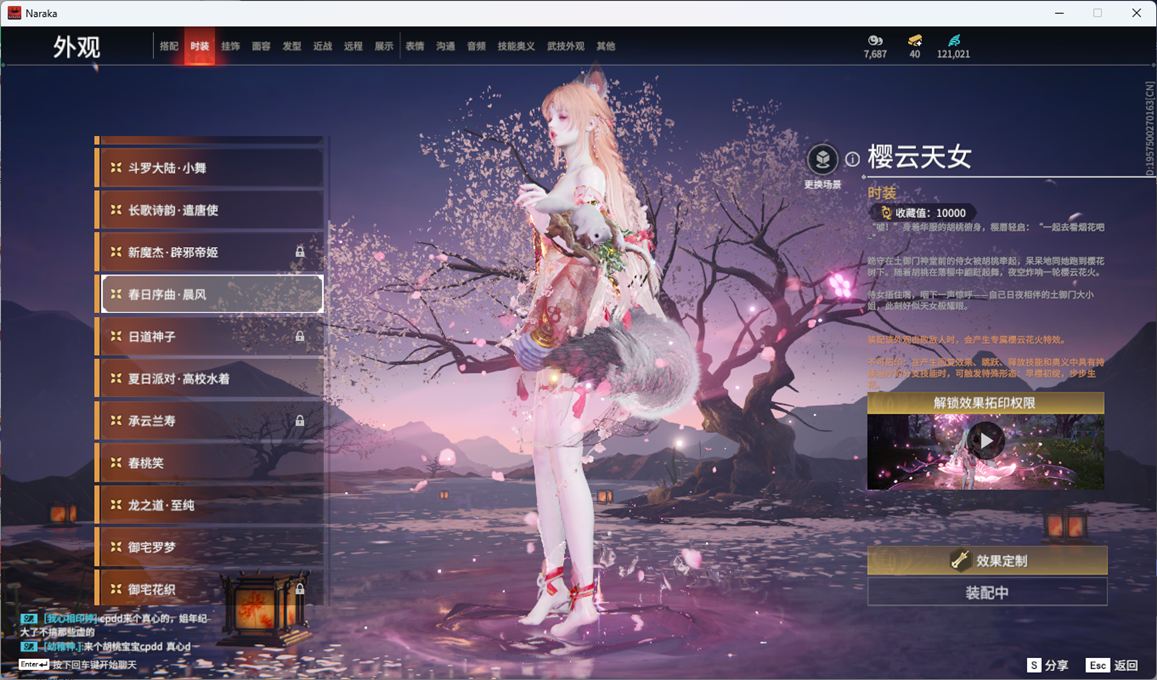1157x680 pixels.
Task: Open the 挂饰 tab
Action: pyautogui.click(x=230, y=46)
